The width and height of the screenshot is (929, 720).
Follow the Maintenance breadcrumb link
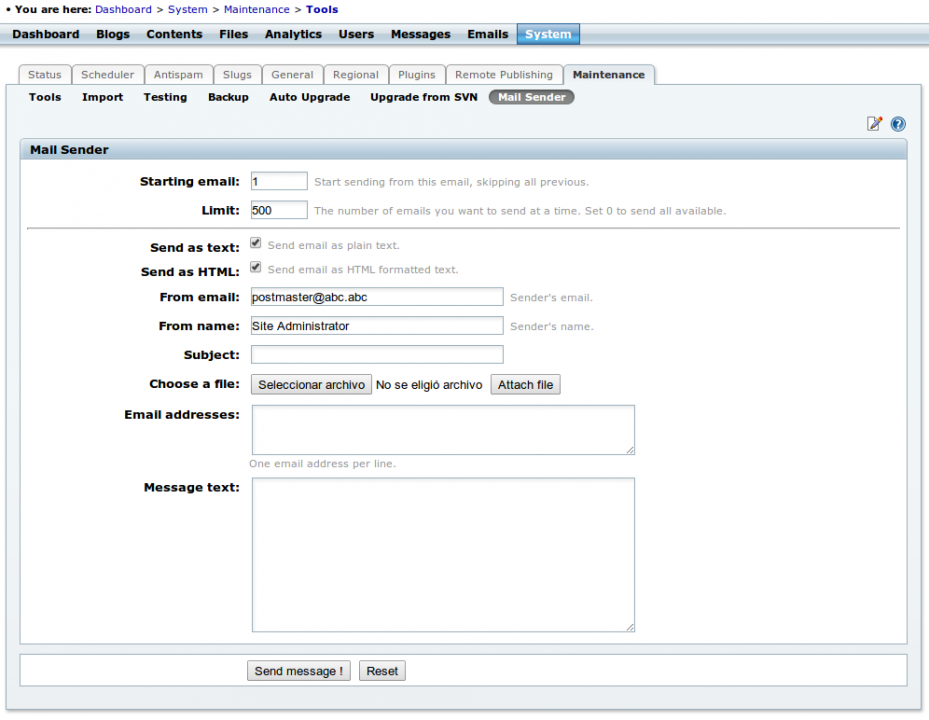tap(257, 9)
